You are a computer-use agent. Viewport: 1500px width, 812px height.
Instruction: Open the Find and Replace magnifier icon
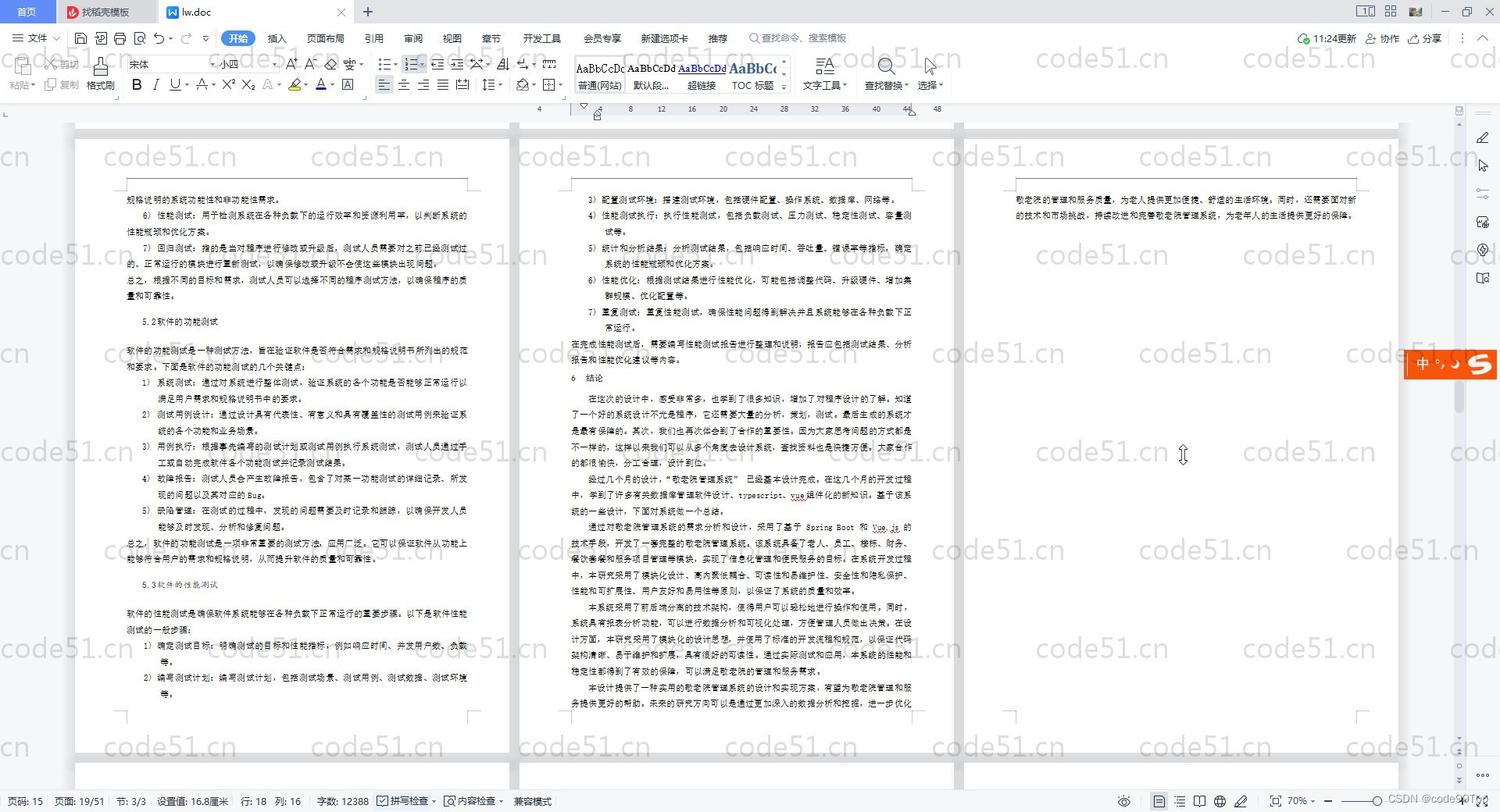[x=886, y=66]
